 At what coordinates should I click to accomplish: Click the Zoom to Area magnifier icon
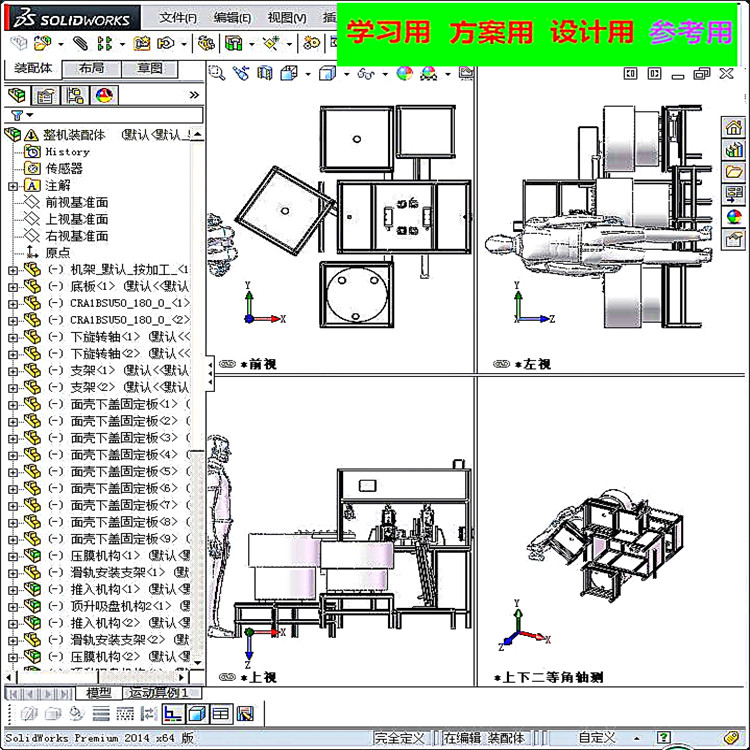(217, 73)
